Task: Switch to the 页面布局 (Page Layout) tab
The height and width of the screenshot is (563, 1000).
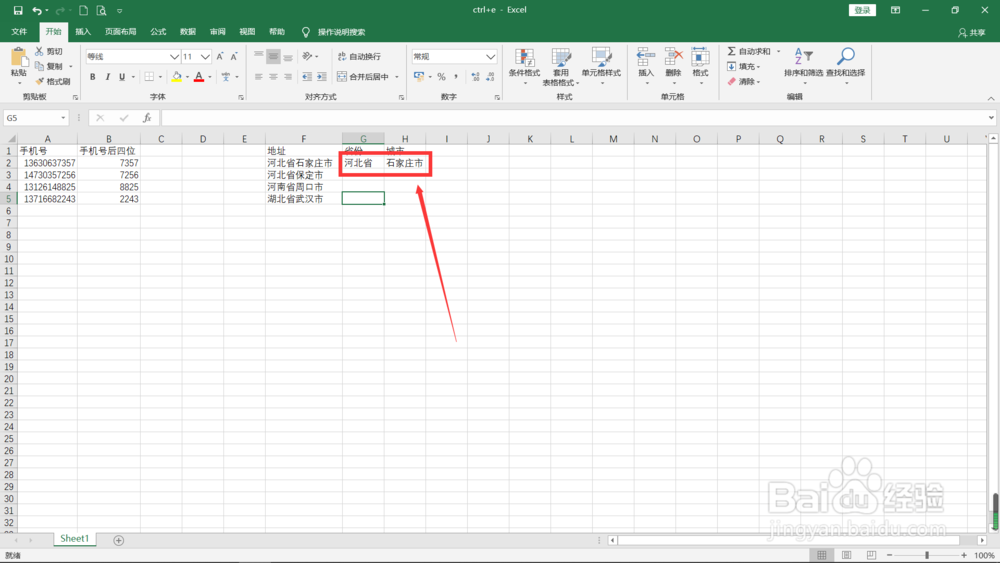Action: [121, 32]
